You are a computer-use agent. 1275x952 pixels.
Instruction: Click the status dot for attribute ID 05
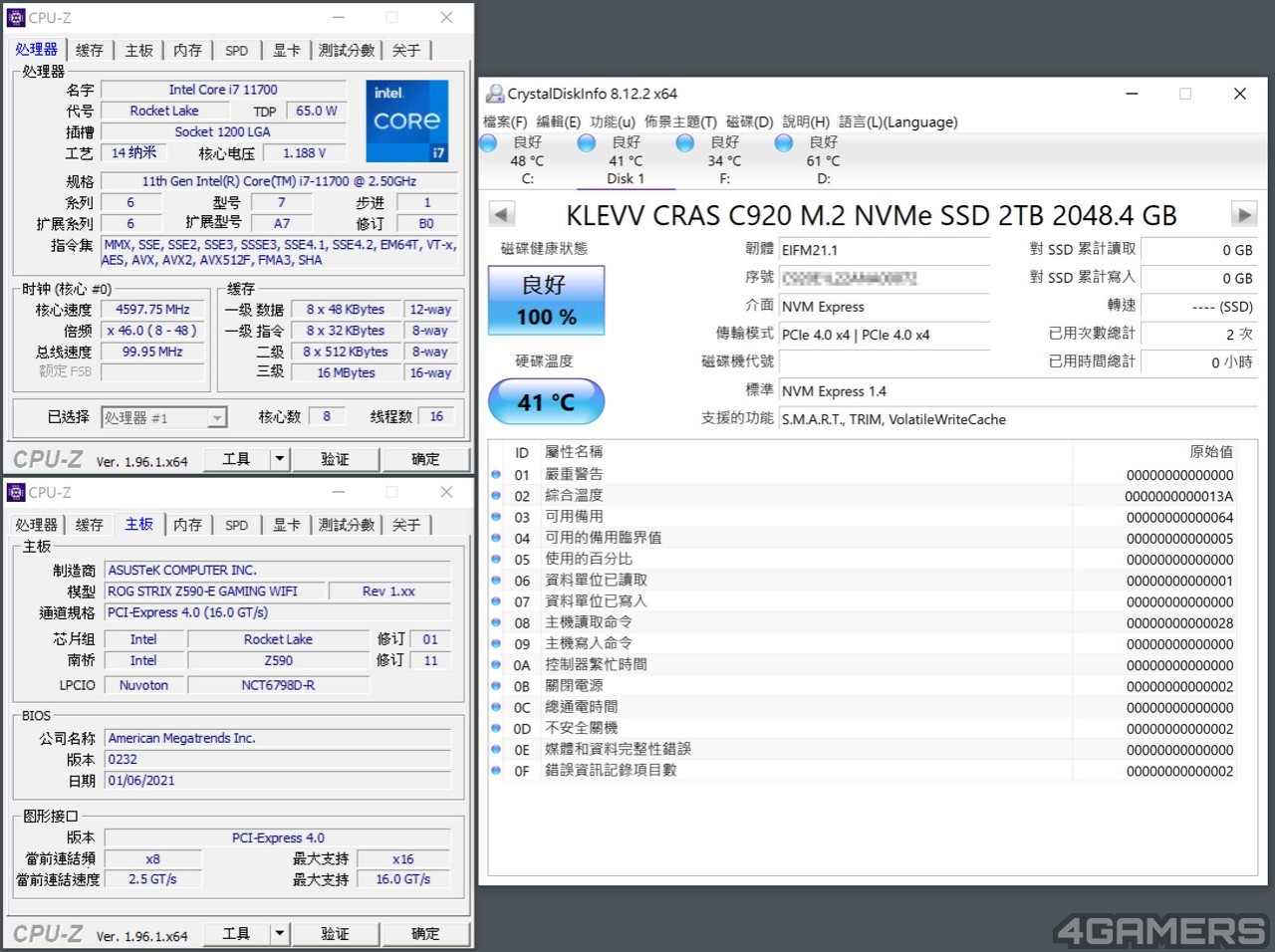click(x=496, y=559)
